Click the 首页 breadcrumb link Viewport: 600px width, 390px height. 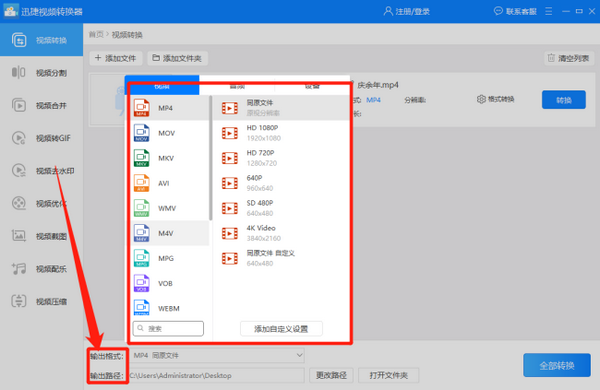click(x=96, y=35)
